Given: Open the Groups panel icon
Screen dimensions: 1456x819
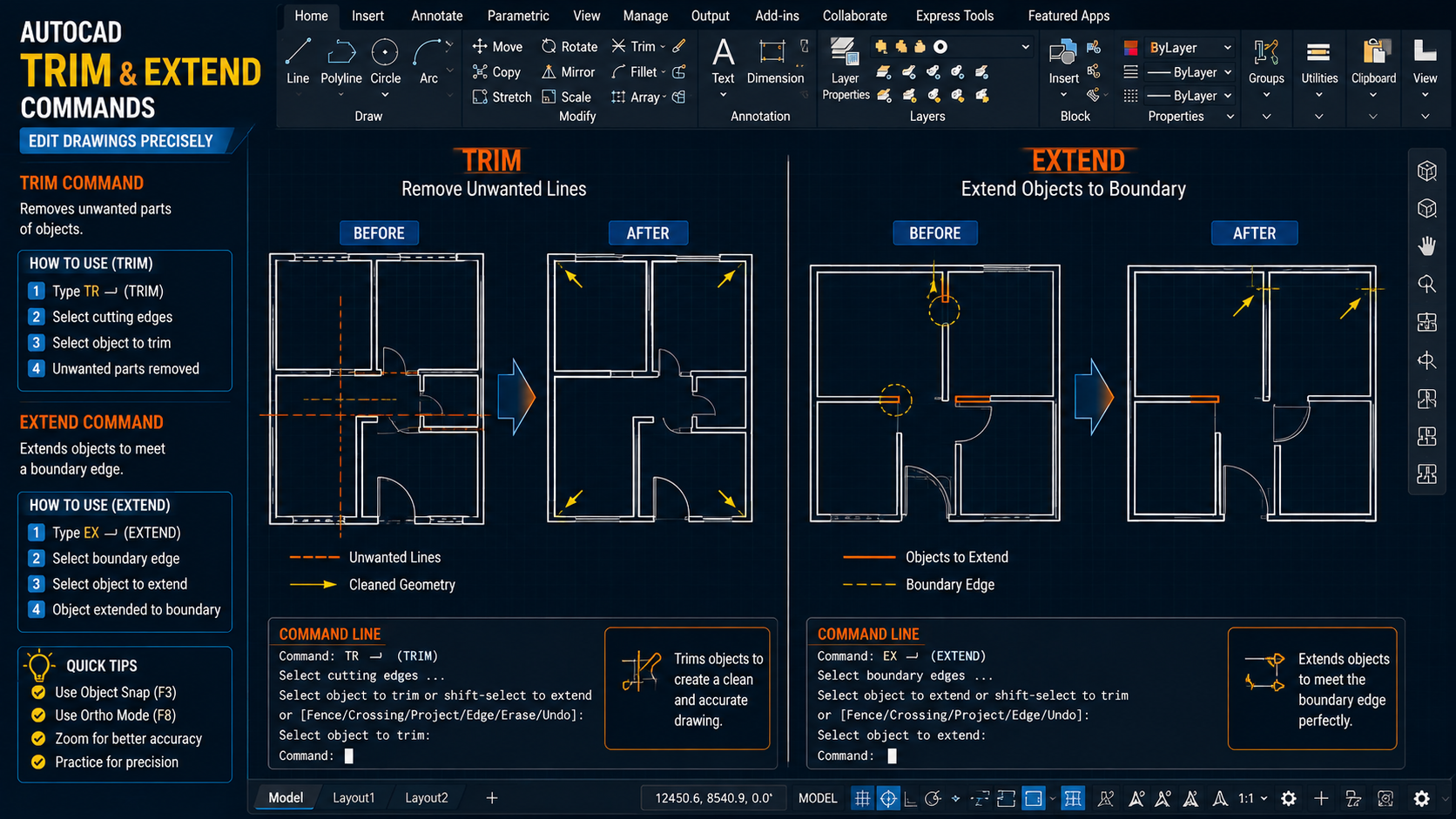Looking at the screenshot, I should pos(1266,52).
